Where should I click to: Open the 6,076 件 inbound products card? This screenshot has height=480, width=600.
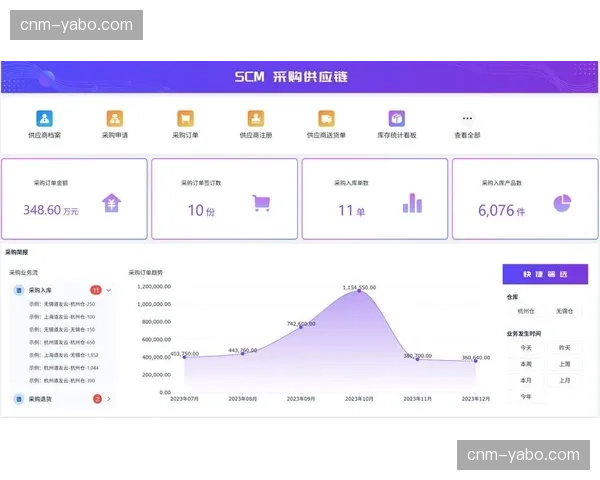coord(525,199)
